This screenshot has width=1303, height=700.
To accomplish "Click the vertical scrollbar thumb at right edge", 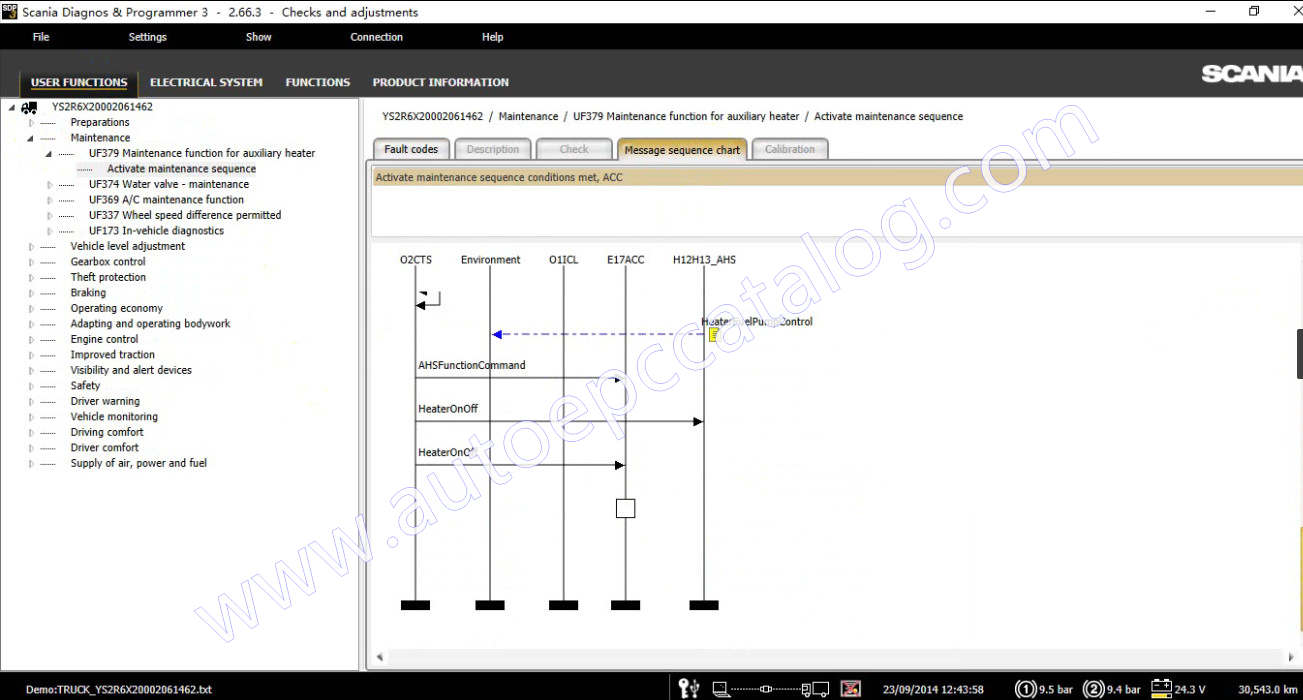I will tap(1299, 354).
